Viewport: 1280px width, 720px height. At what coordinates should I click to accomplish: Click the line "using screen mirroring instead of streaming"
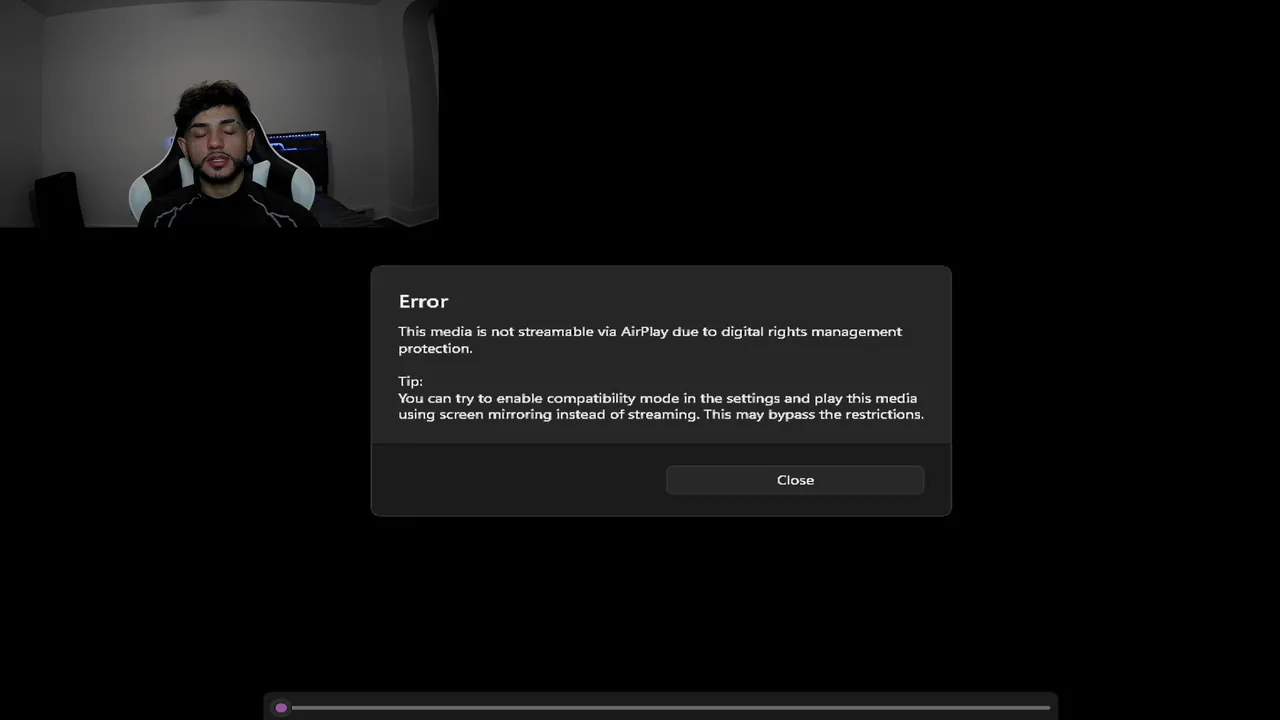pyautogui.click(x=548, y=414)
